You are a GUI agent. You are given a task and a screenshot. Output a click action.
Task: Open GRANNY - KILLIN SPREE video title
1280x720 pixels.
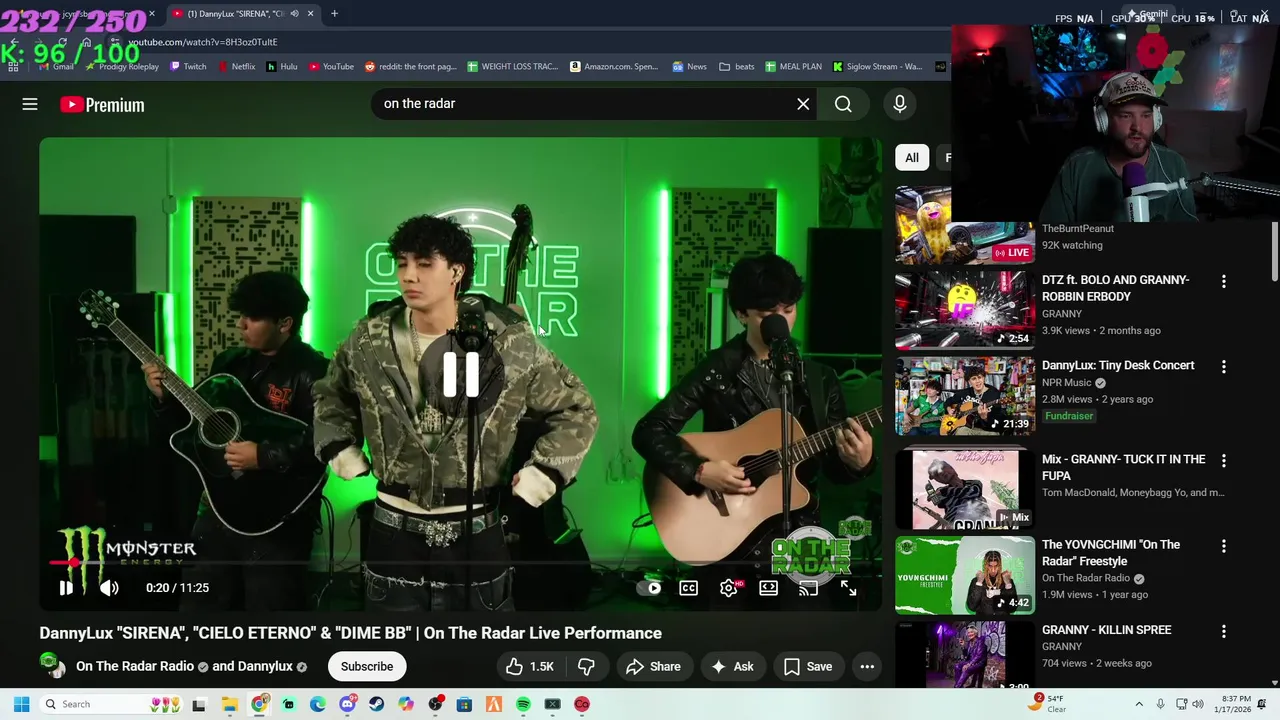[x=1107, y=630]
